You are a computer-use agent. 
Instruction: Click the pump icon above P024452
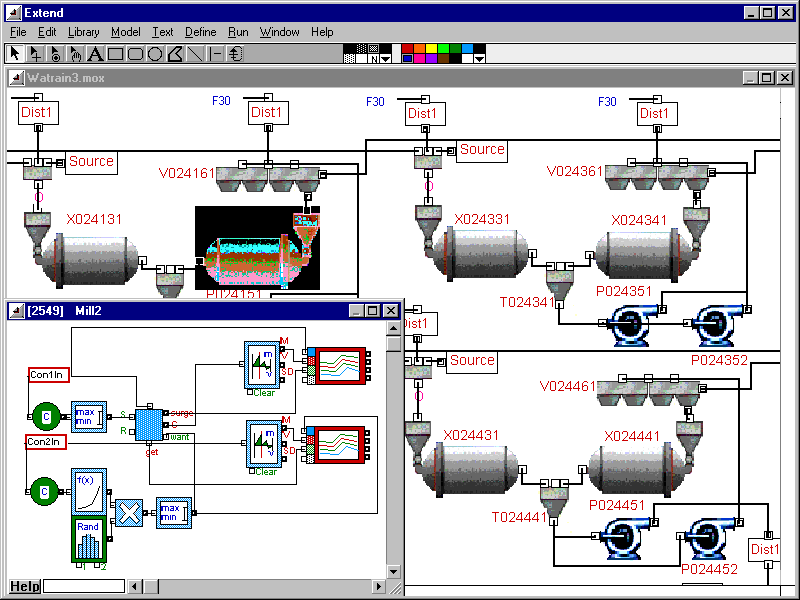coord(712,538)
